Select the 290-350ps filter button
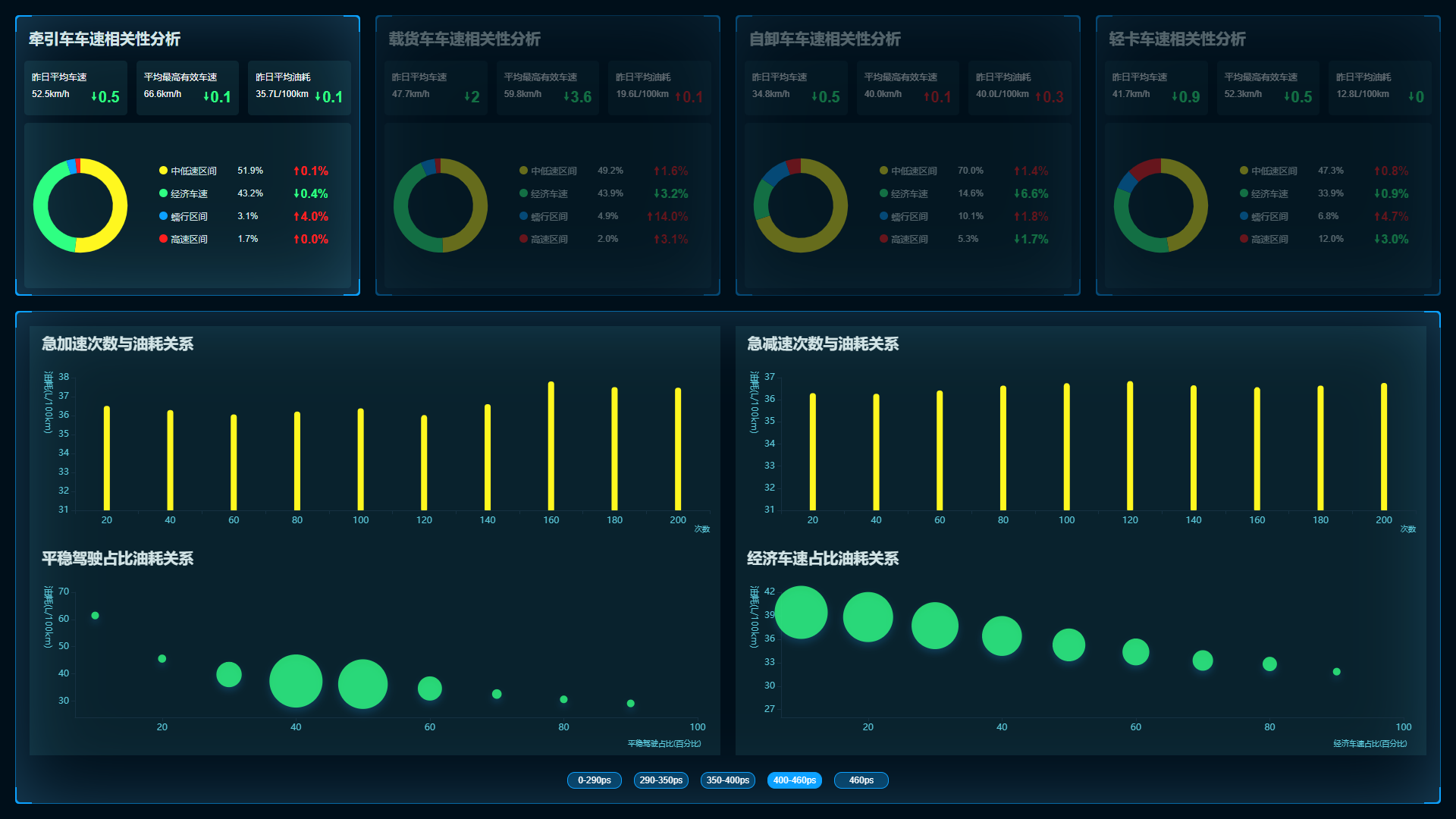This screenshot has height=819, width=1456. click(x=661, y=780)
